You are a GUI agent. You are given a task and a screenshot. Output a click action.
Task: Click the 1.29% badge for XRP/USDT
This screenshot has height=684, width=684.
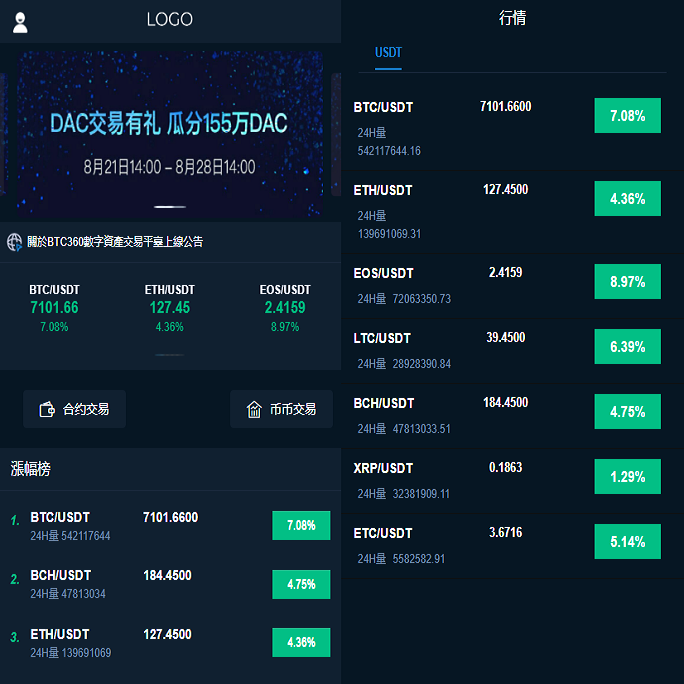tap(627, 477)
